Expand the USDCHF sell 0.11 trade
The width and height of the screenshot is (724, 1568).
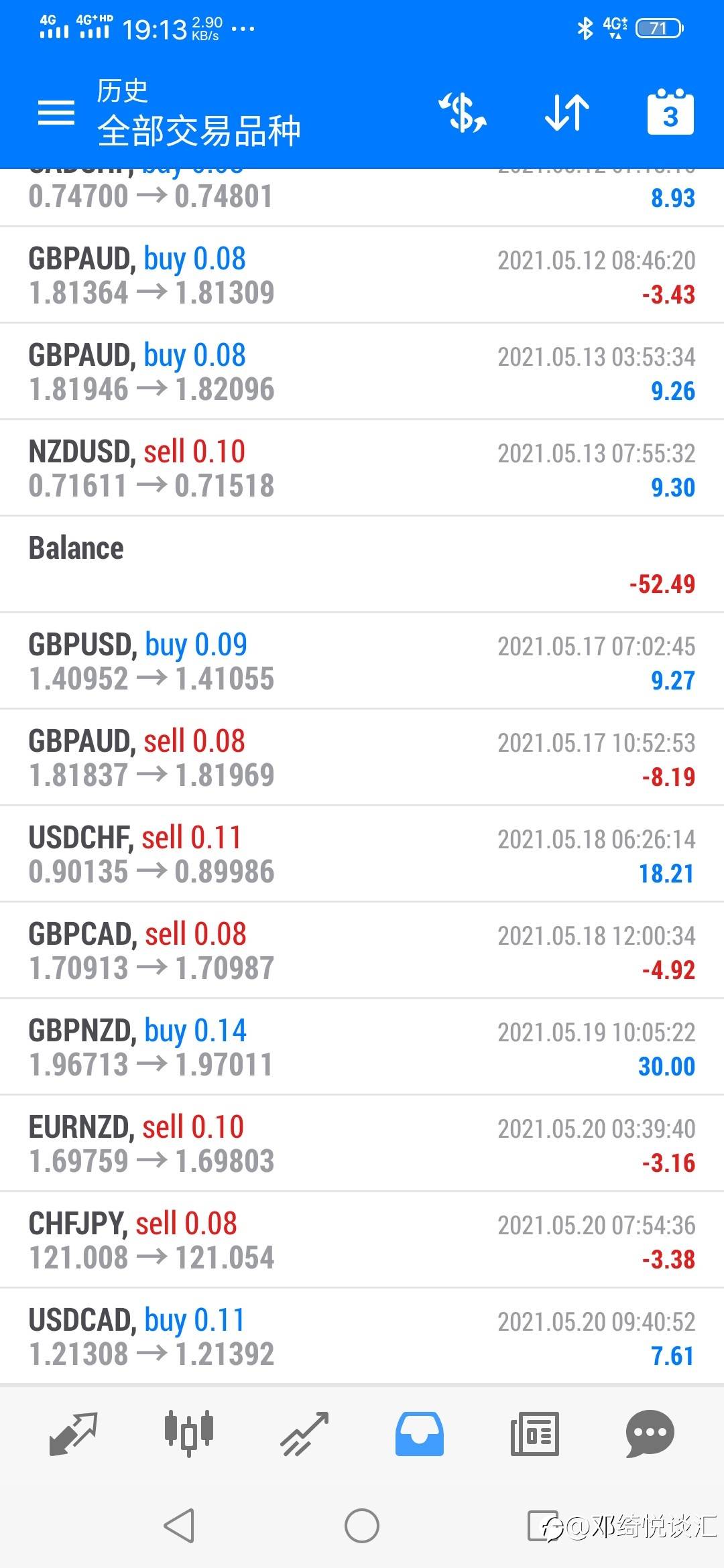click(x=362, y=854)
